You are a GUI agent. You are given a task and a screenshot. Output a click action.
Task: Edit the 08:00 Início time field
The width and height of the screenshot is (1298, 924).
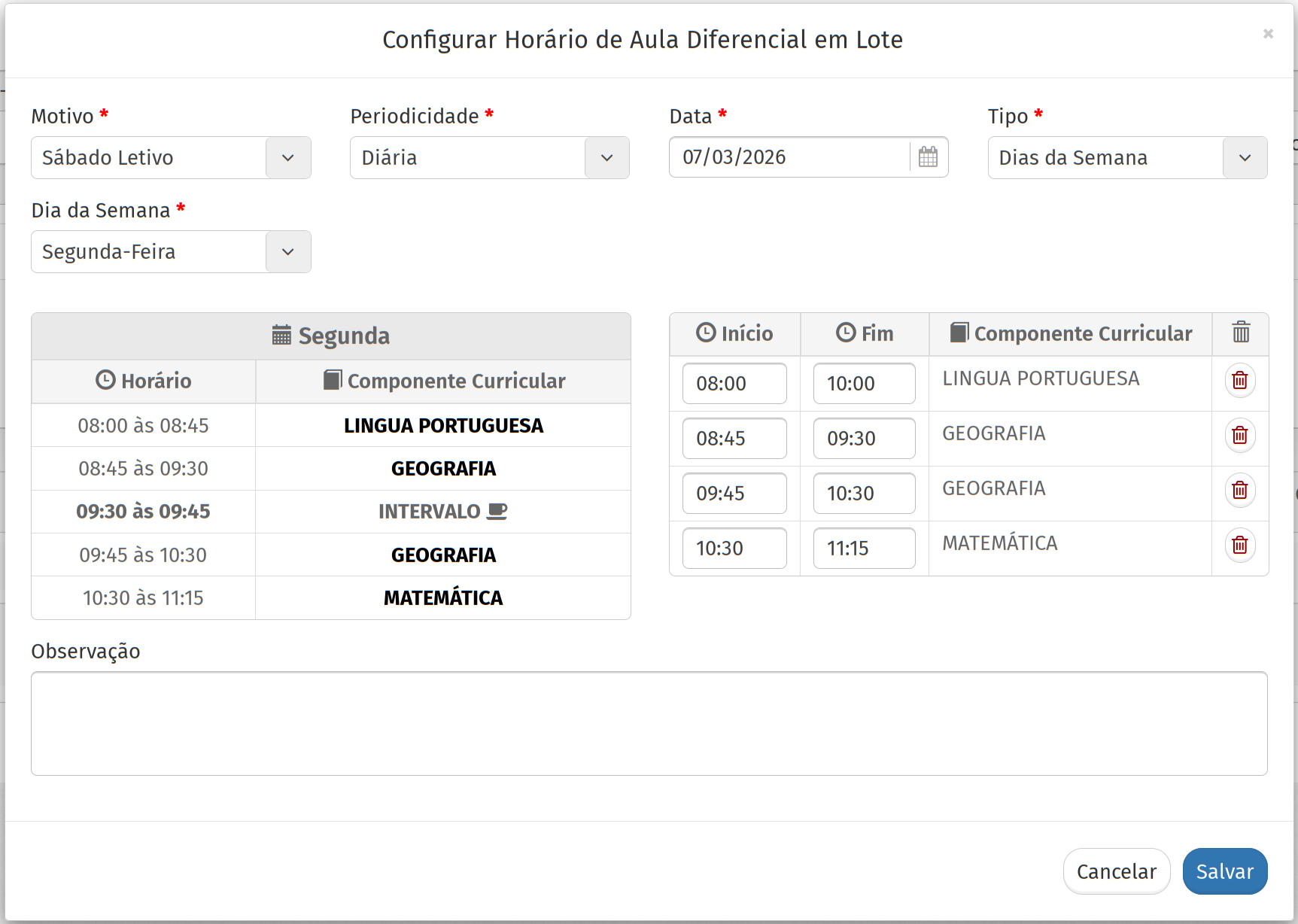pyautogui.click(x=734, y=384)
